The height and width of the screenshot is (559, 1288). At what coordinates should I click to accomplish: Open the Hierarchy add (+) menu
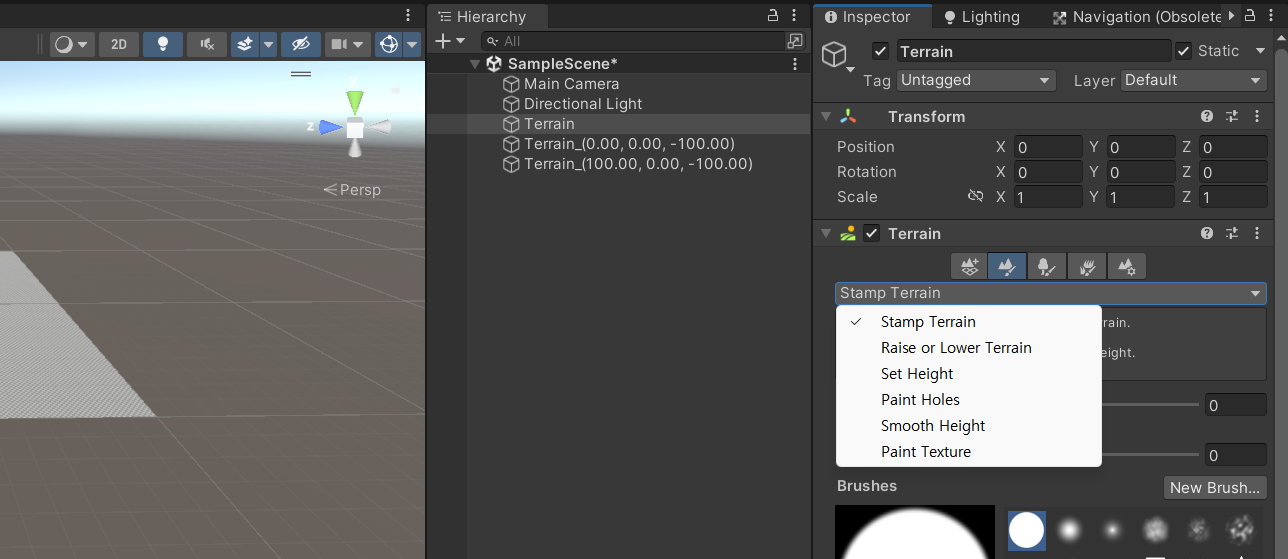450,41
